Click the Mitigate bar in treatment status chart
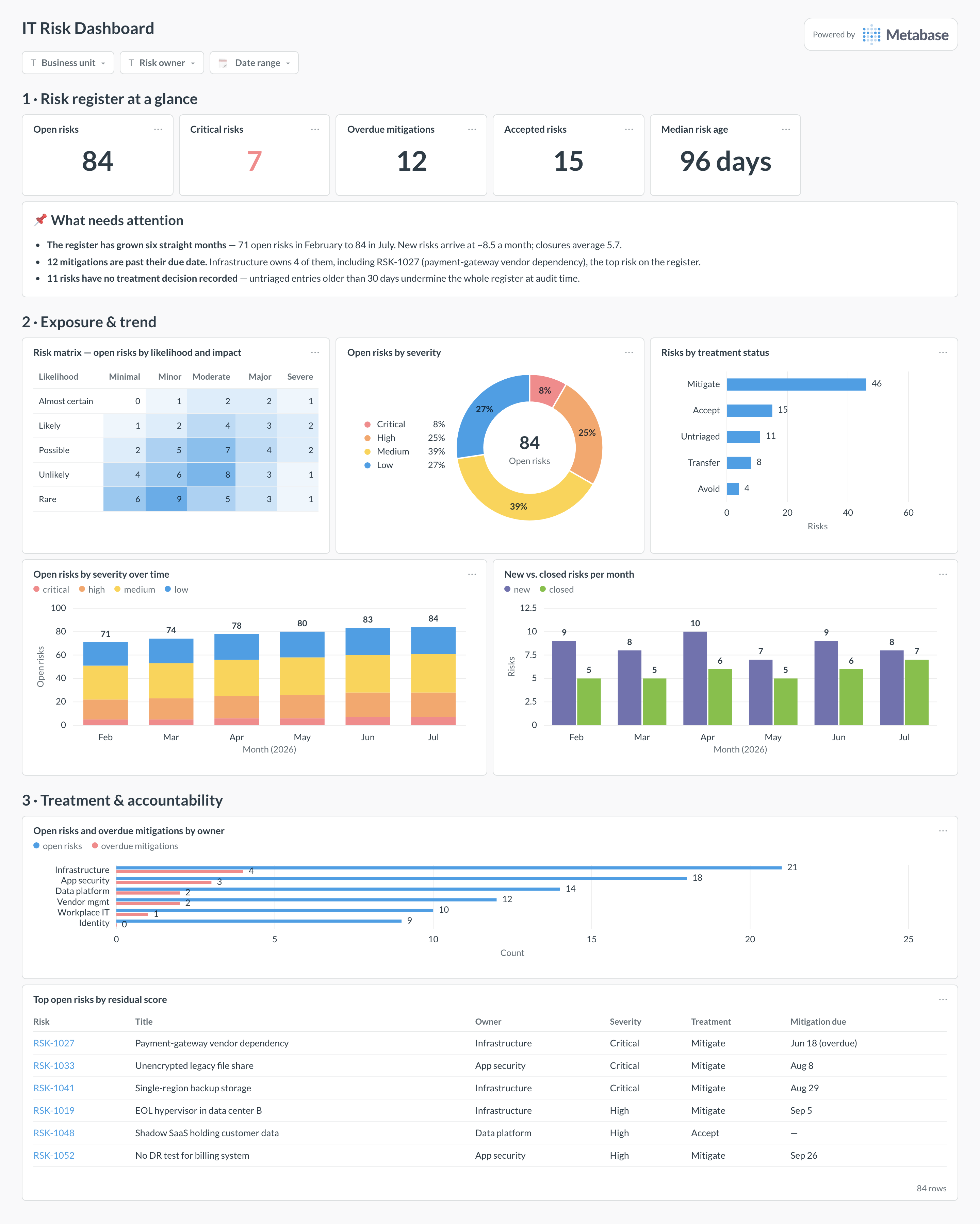Image resolution: width=980 pixels, height=1224 pixels. [x=796, y=384]
